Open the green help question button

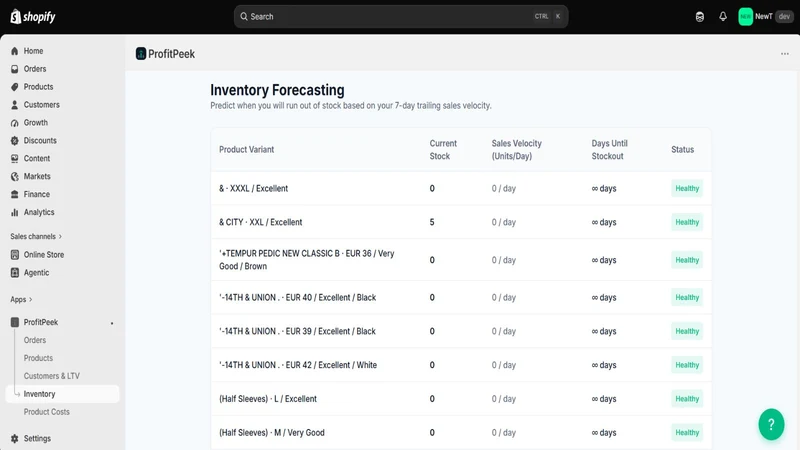(x=771, y=424)
